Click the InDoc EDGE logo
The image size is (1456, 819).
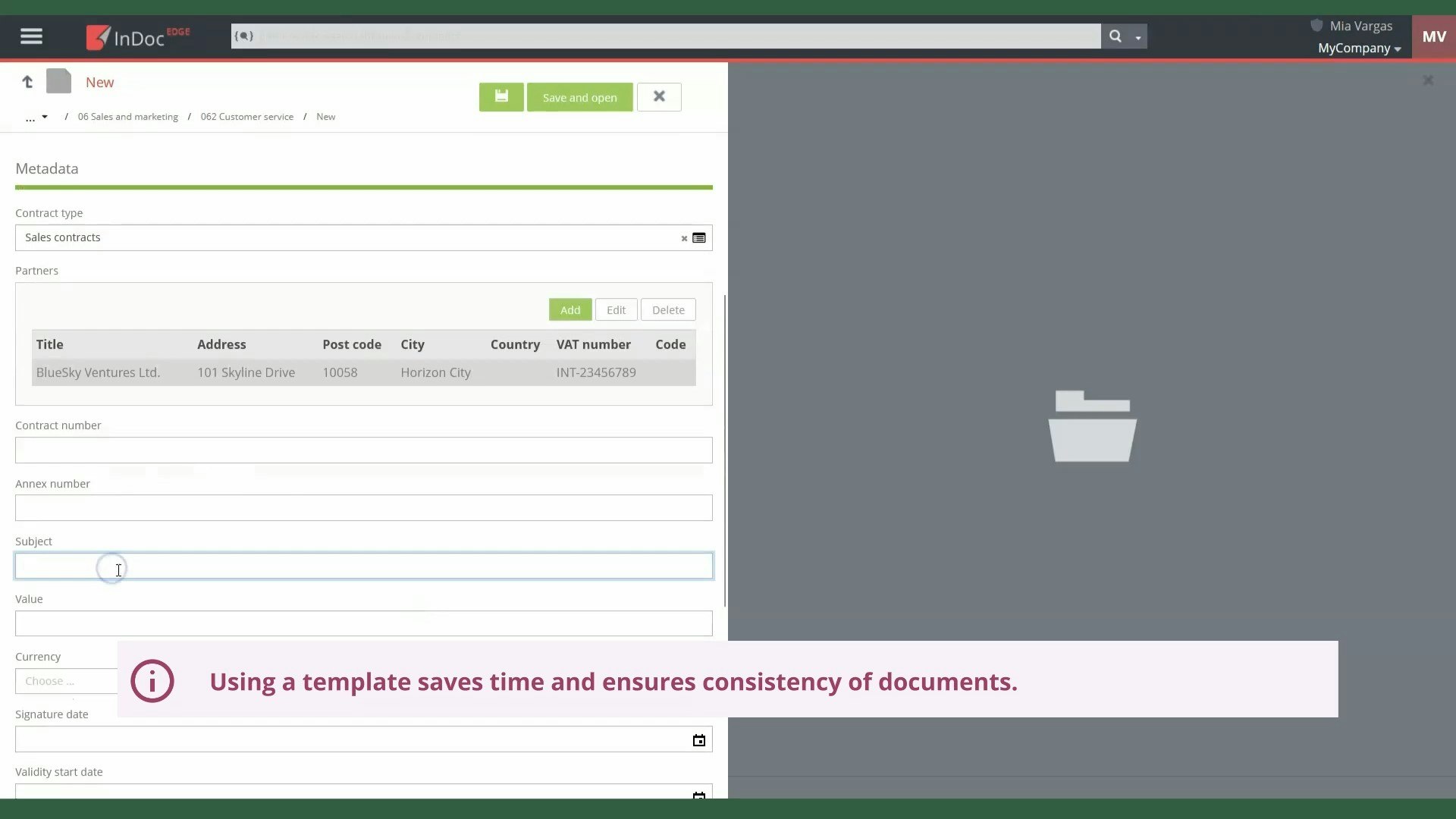pyautogui.click(x=136, y=36)
